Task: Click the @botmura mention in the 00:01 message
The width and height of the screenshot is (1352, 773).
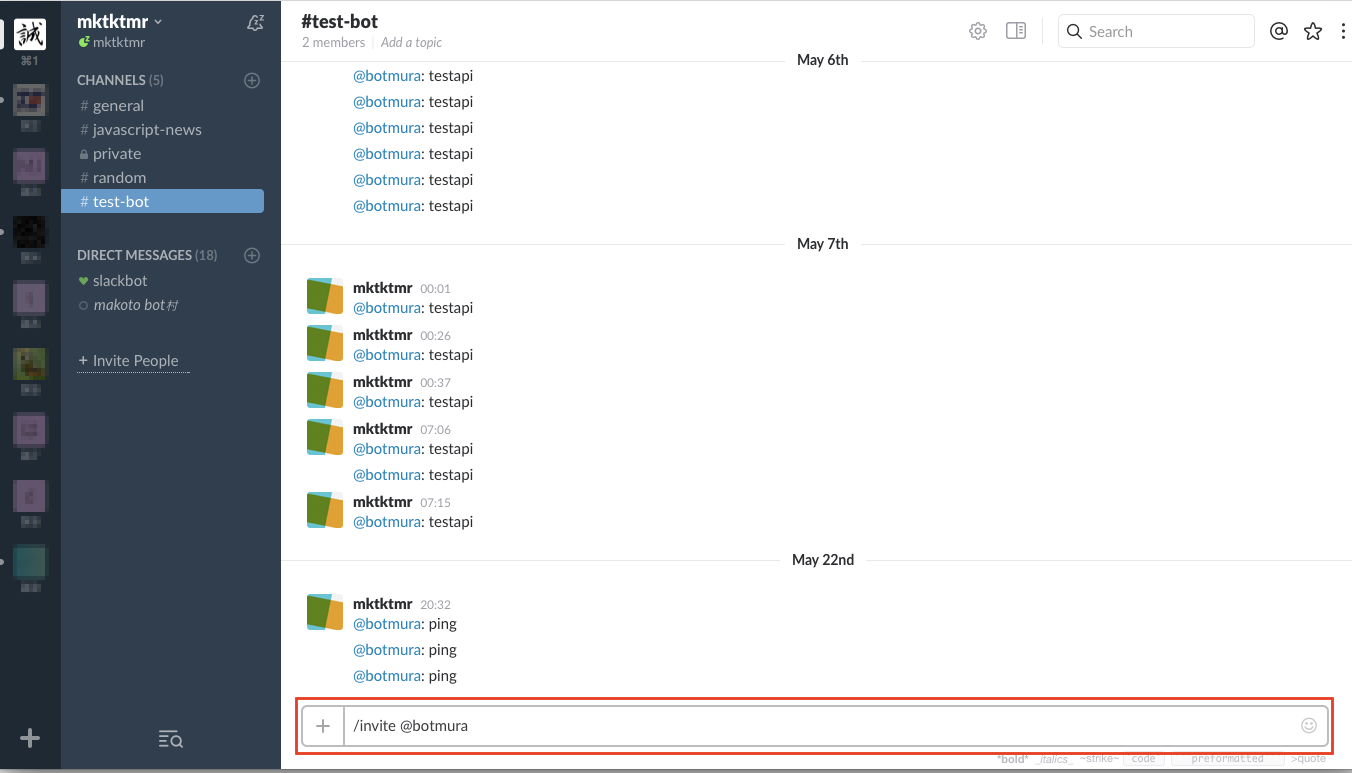Action: click(x=387, y=308)
